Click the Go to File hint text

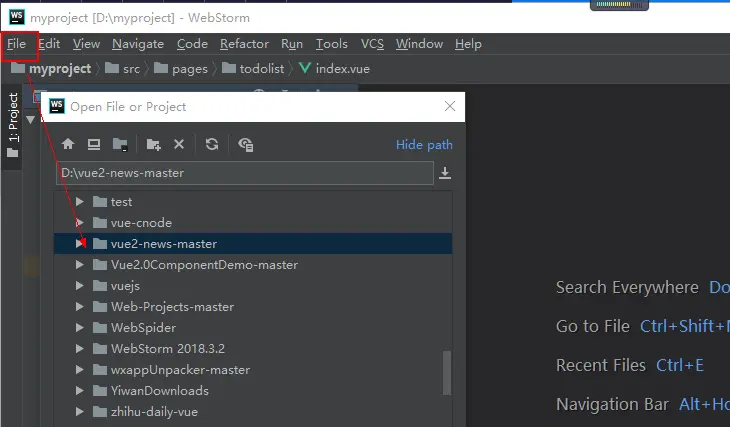pos(593,326)
